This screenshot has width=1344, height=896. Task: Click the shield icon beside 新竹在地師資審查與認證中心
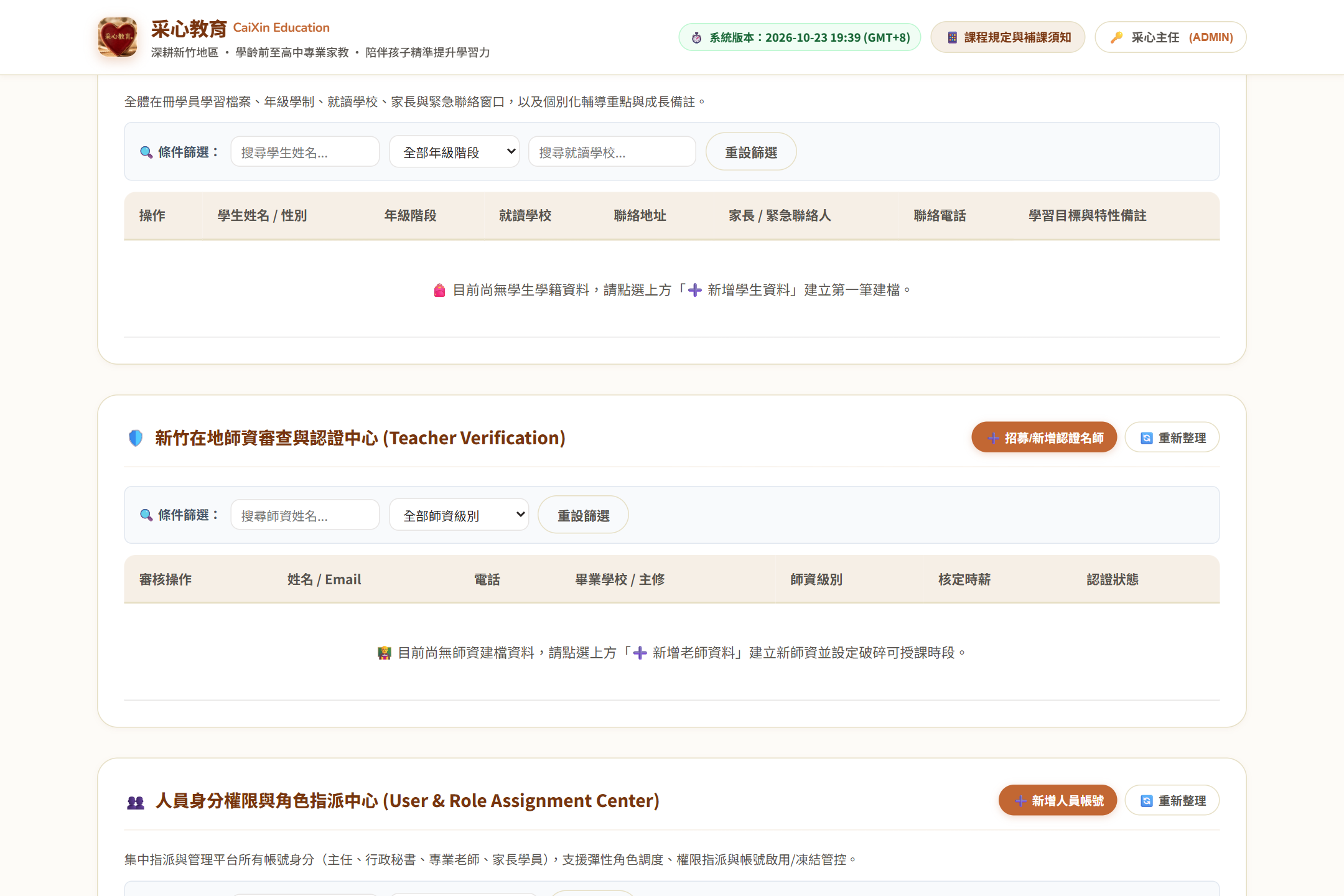point(136,438)
